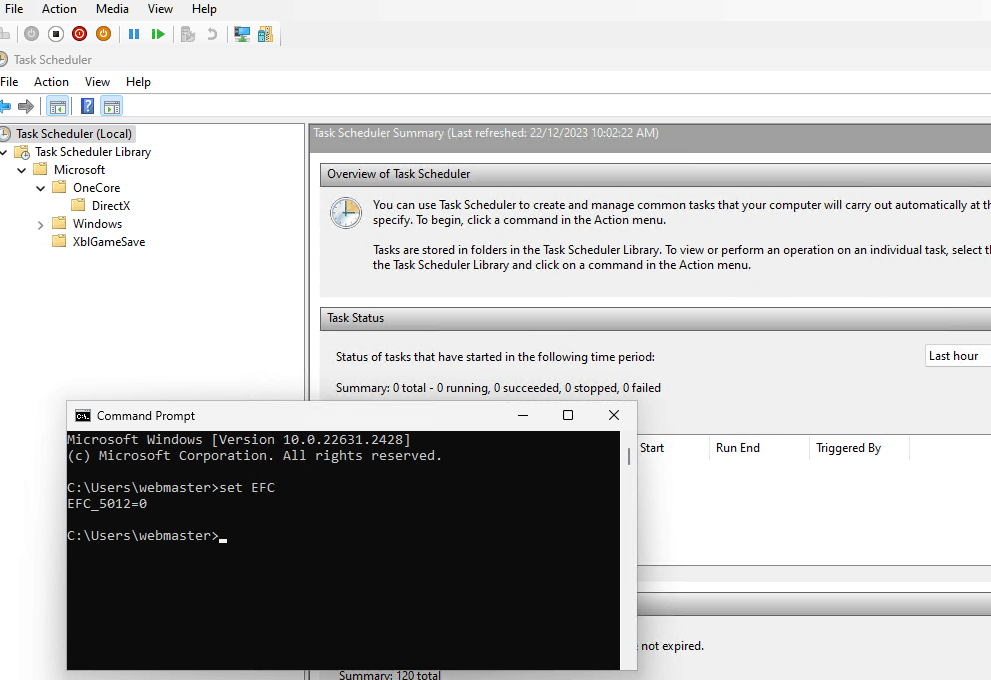Image resolution: width=991 pixels, height=680 pixels.
Task: Toggle the Show/Hide Console Tree button
Action: (58, 107)
